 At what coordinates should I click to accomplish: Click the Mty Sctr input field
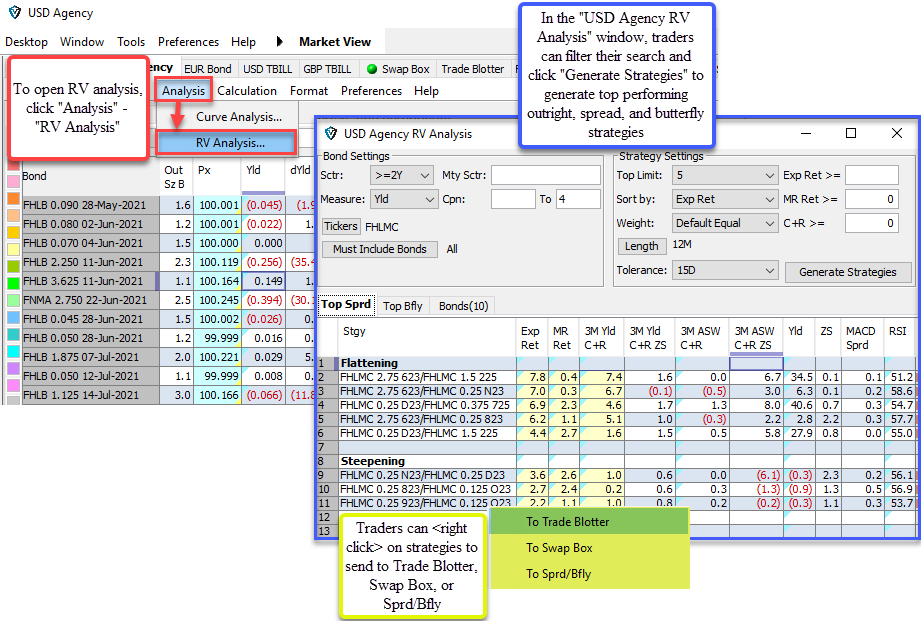click(x=546, y=175)
